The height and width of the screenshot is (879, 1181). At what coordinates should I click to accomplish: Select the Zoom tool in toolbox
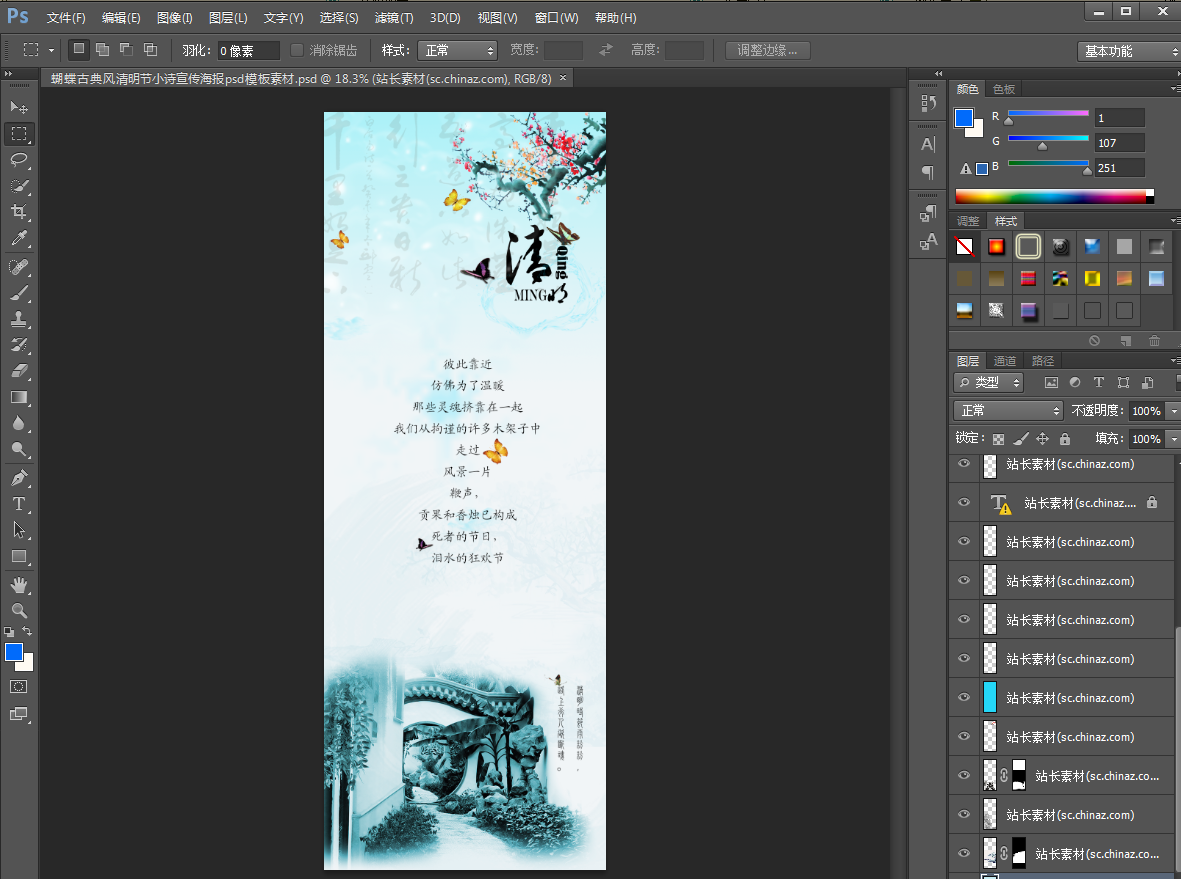19,610
